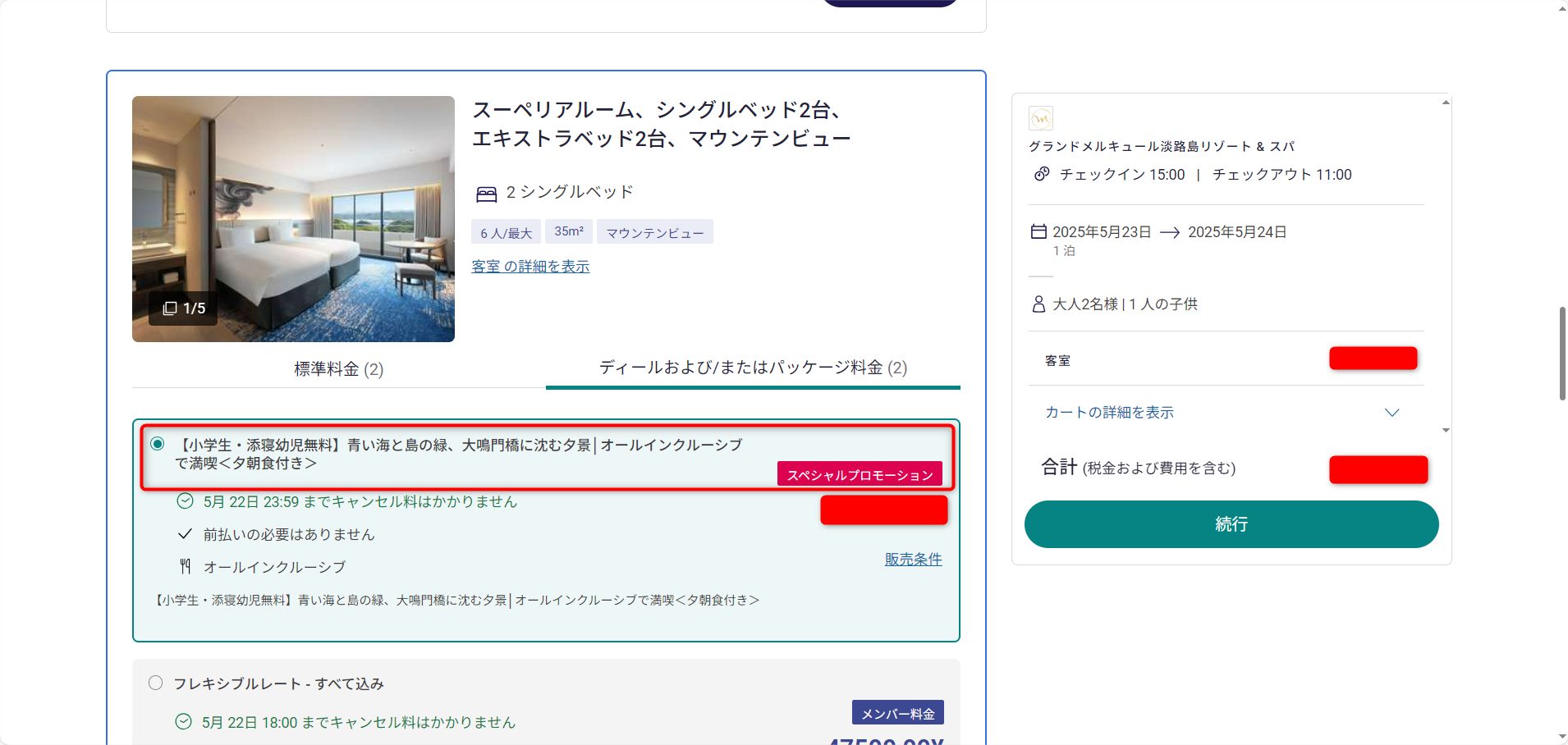The width and height of the screenshot is (1568, 745).
Task: Click the small rate description line under オールインクルーシブ
Action: [x=456, y=600]
